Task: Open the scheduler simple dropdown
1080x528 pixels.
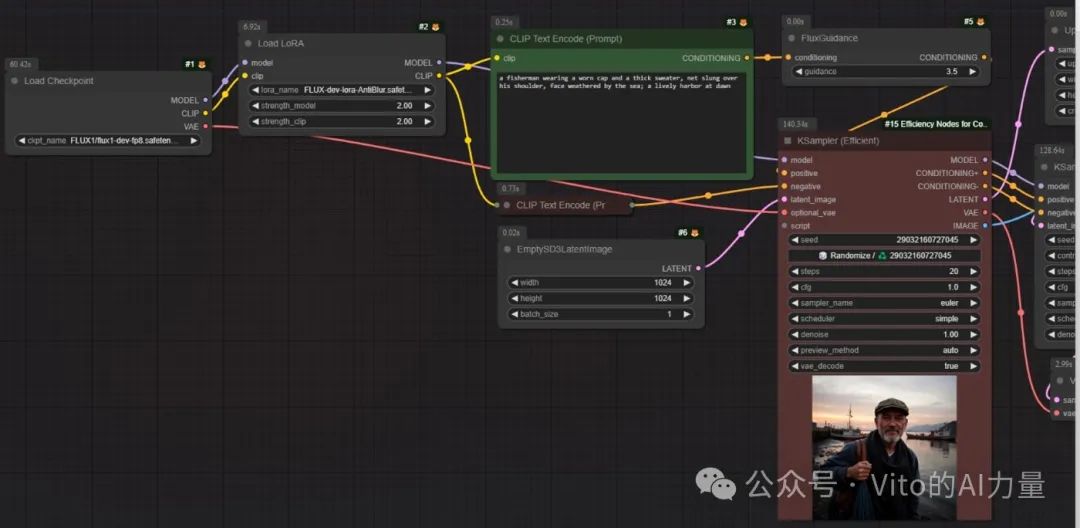Action: (884, 319)
